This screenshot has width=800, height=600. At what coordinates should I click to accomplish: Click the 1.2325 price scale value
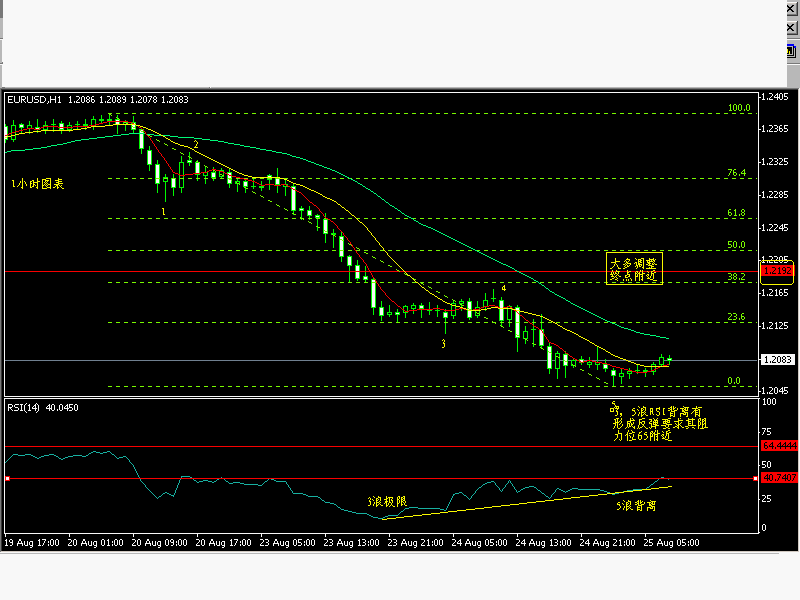click(x=774, y=162)
